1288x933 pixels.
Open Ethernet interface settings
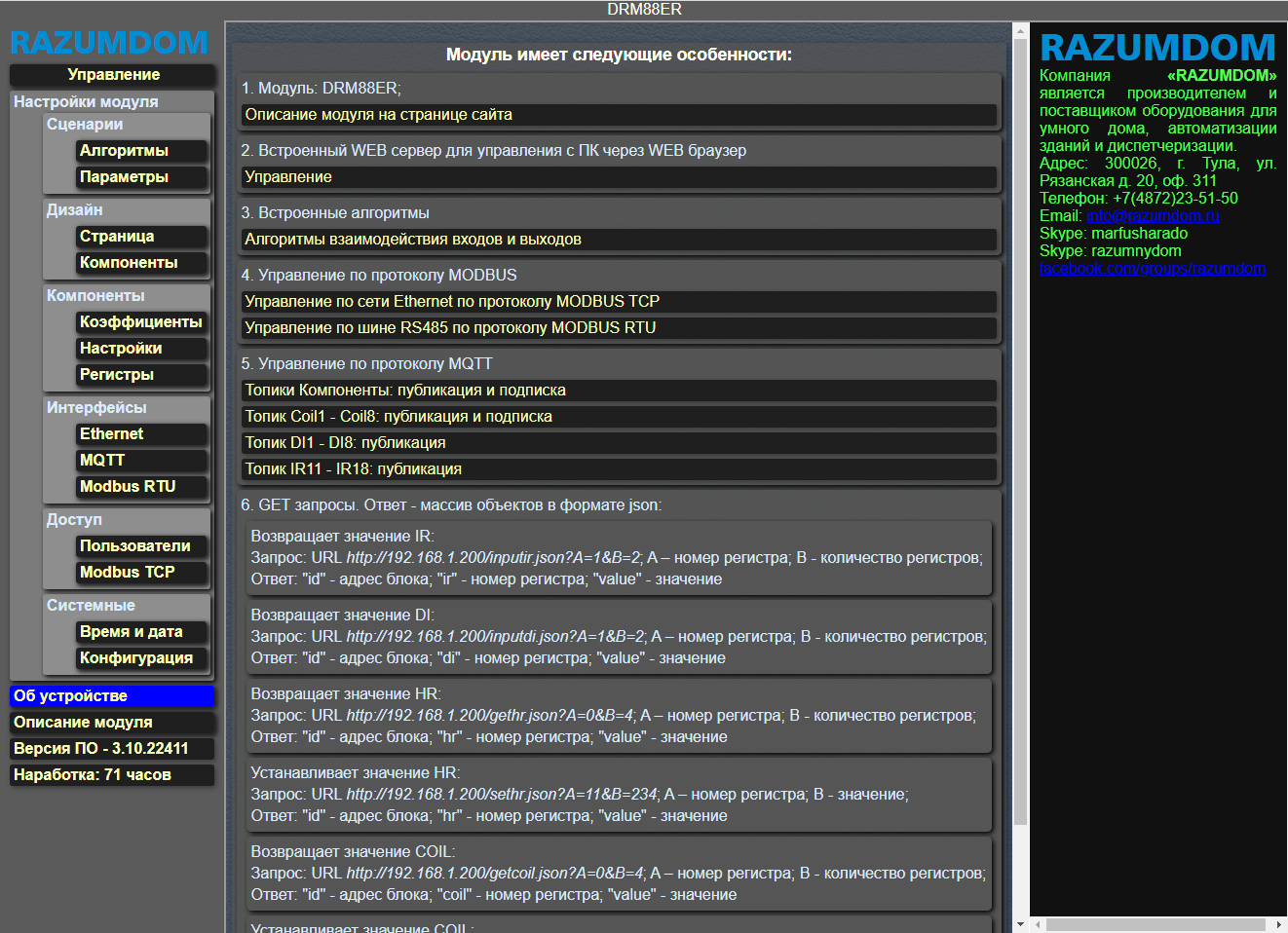point(142,434)
